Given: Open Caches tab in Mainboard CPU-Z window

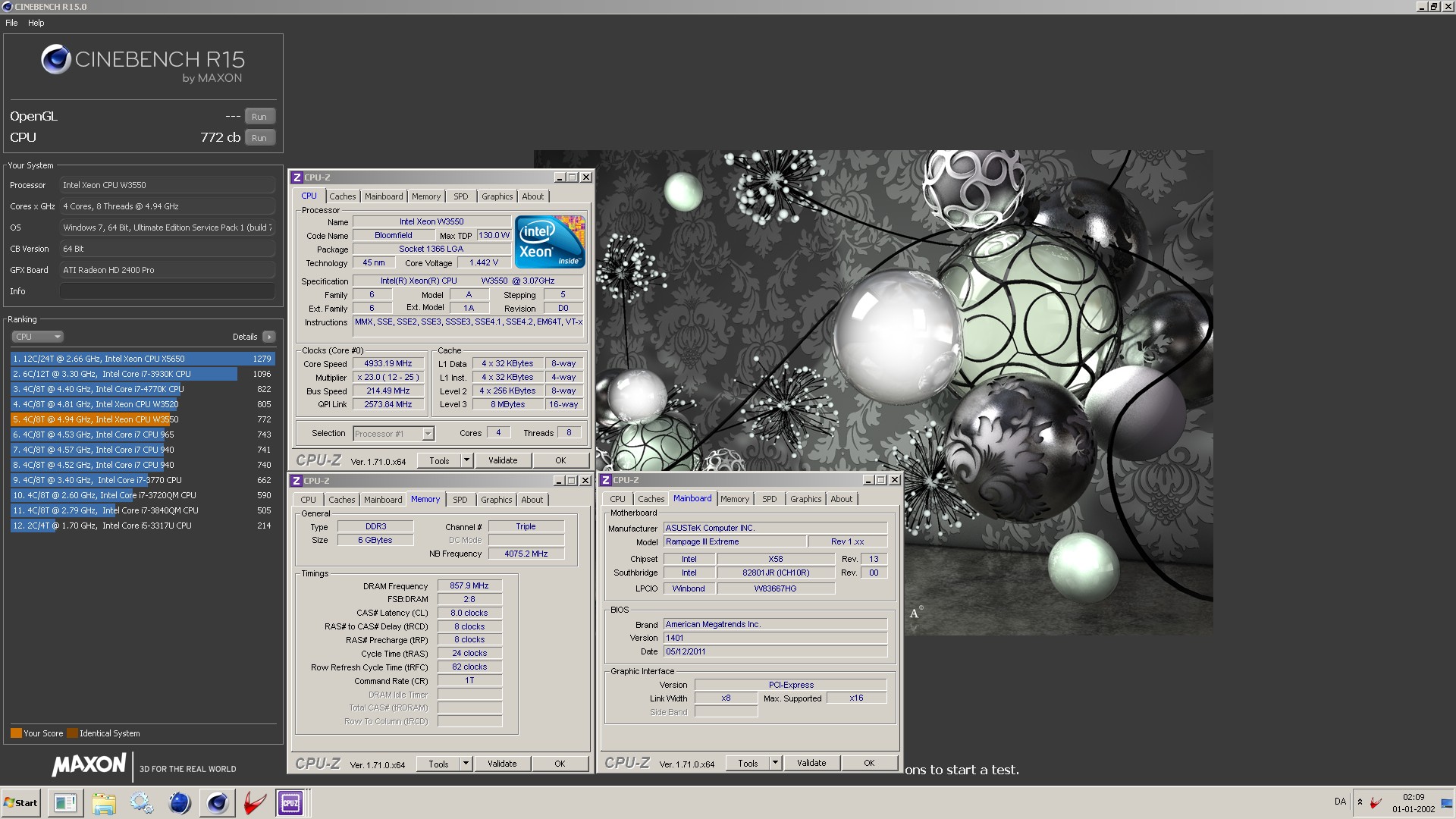Looking at the screenshot, I should (651, 499).
